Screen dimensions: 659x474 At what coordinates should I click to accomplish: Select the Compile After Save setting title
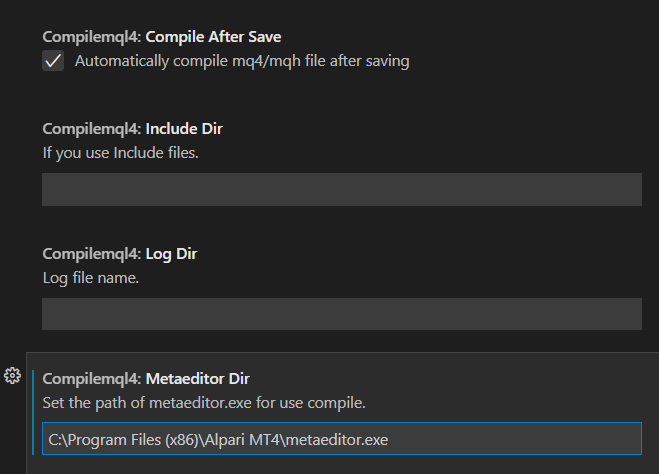click(x=162, y=37)
